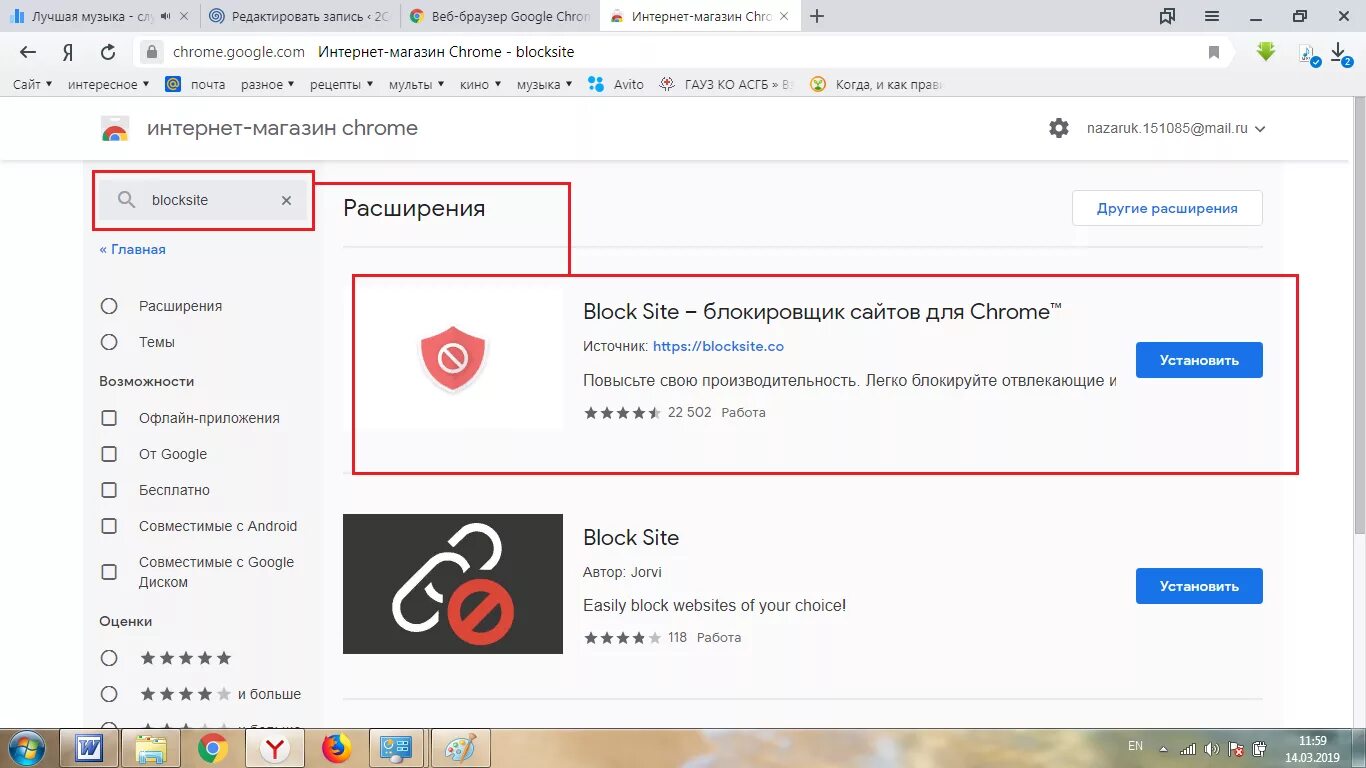Open the ГАУЗ КО АСГБ bookmark
This screenshot has height=768, width=1366.
pos(728,84)
